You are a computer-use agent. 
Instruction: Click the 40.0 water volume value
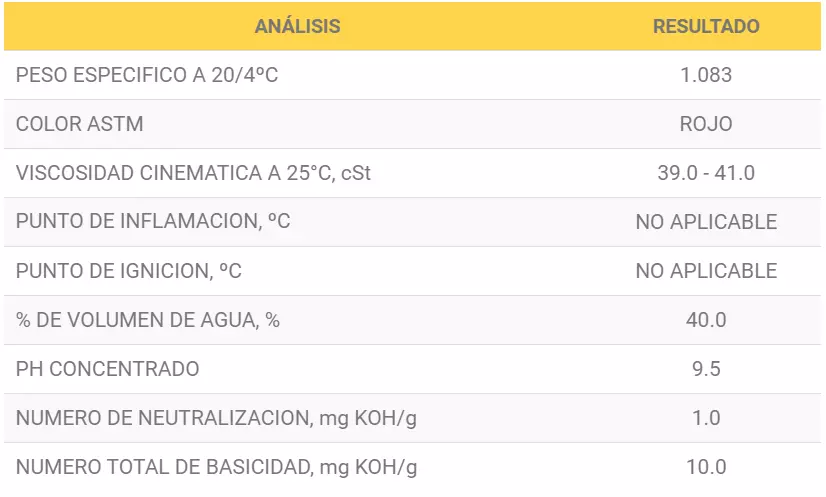coord(706,320)
